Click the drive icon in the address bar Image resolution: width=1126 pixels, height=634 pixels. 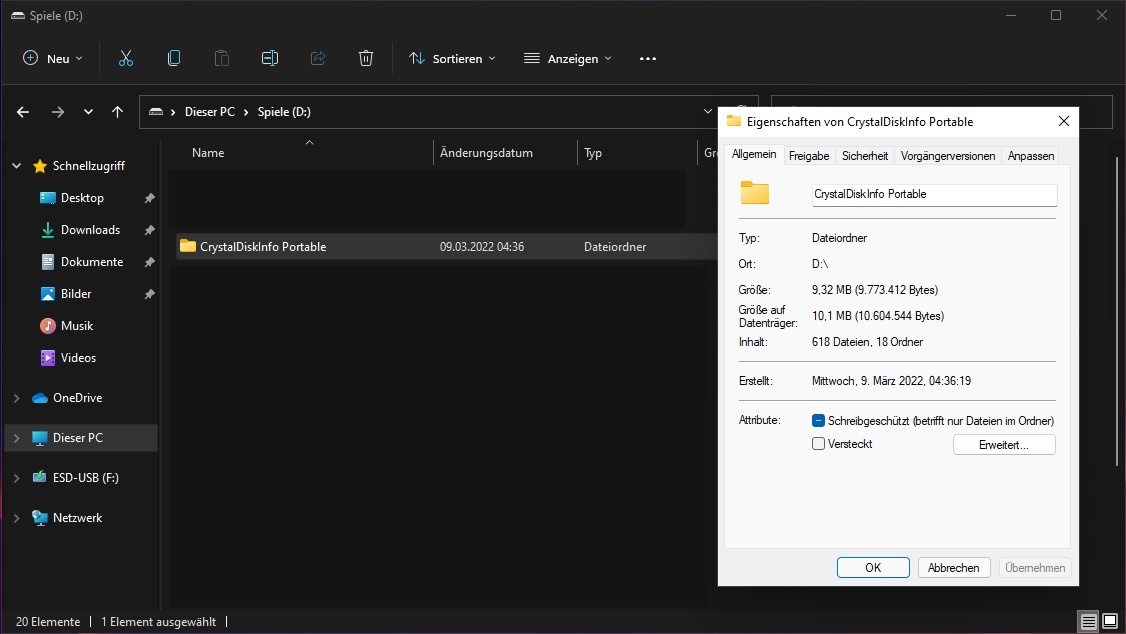click(x=156, y=112)
